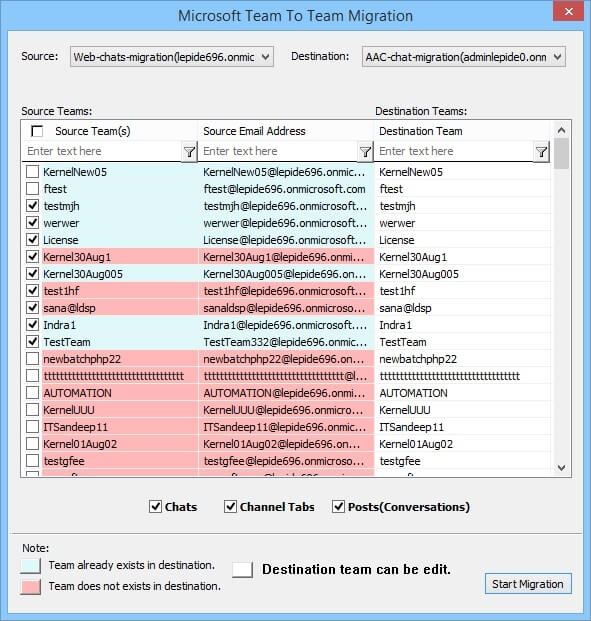Click the KernelUUU@lepide696 email cell
Viewport: 591px width, 621px height.
(x=286, y=410)
